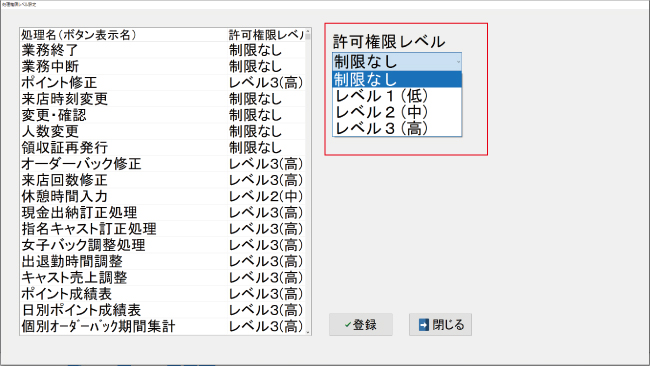
Task: Choose レベル１（低） in the dropdown list
Action: (x=397, y=96)
